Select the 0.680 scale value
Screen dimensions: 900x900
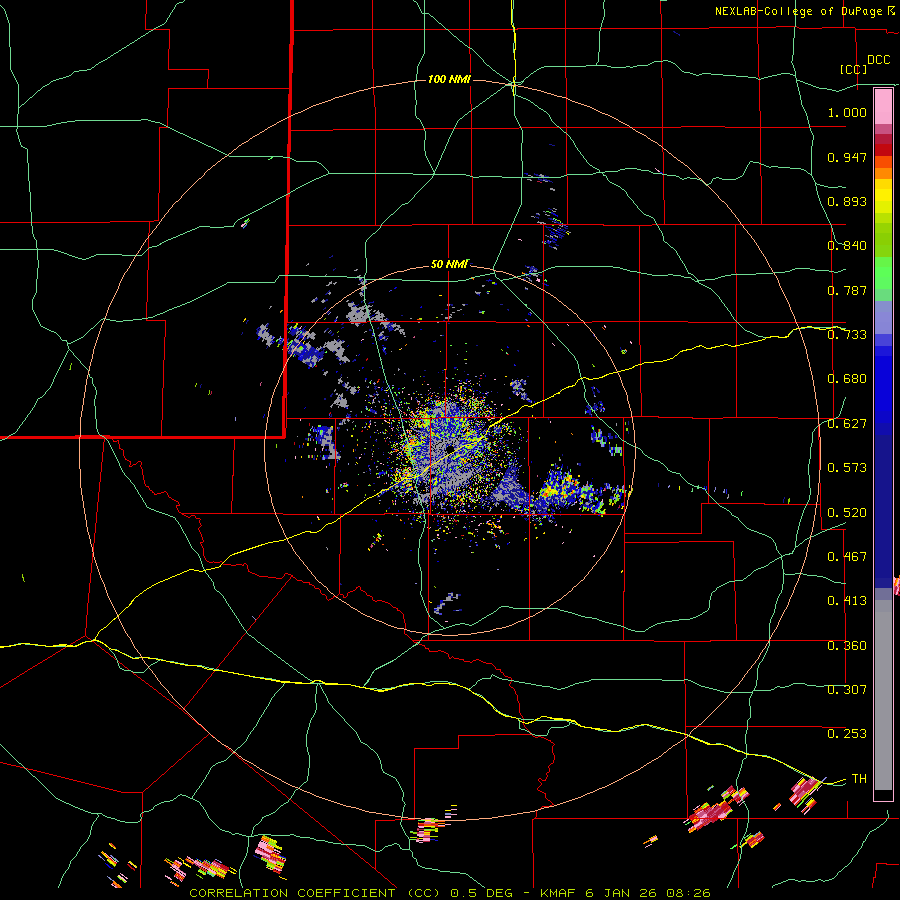click(847, 379)
